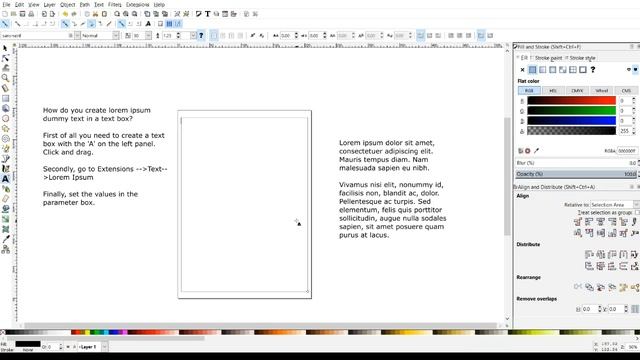Select the CMS color mode button
The width and height of the screenshot is (640, 360).
(626, 90)
